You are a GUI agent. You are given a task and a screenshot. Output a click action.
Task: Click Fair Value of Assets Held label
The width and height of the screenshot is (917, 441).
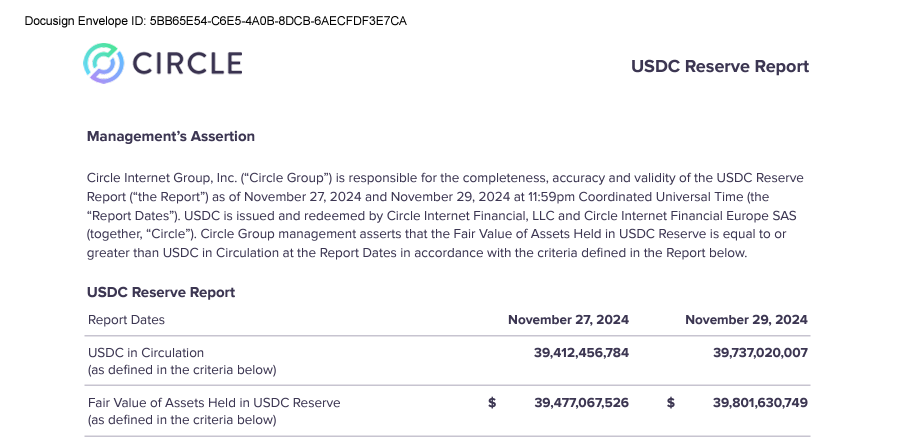click(x=214, y=403)
